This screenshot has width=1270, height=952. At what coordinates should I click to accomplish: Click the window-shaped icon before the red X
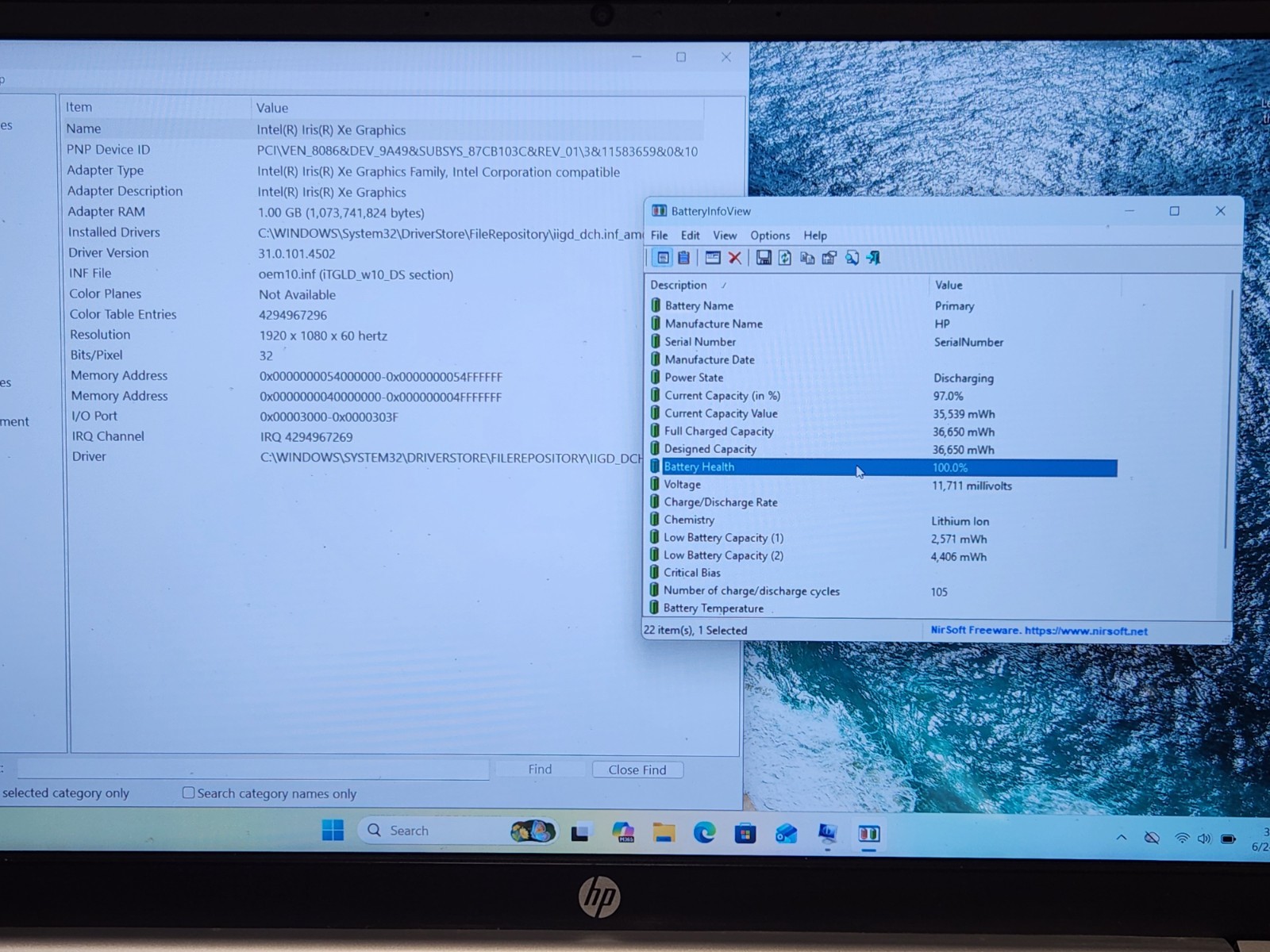click(713, 258)
